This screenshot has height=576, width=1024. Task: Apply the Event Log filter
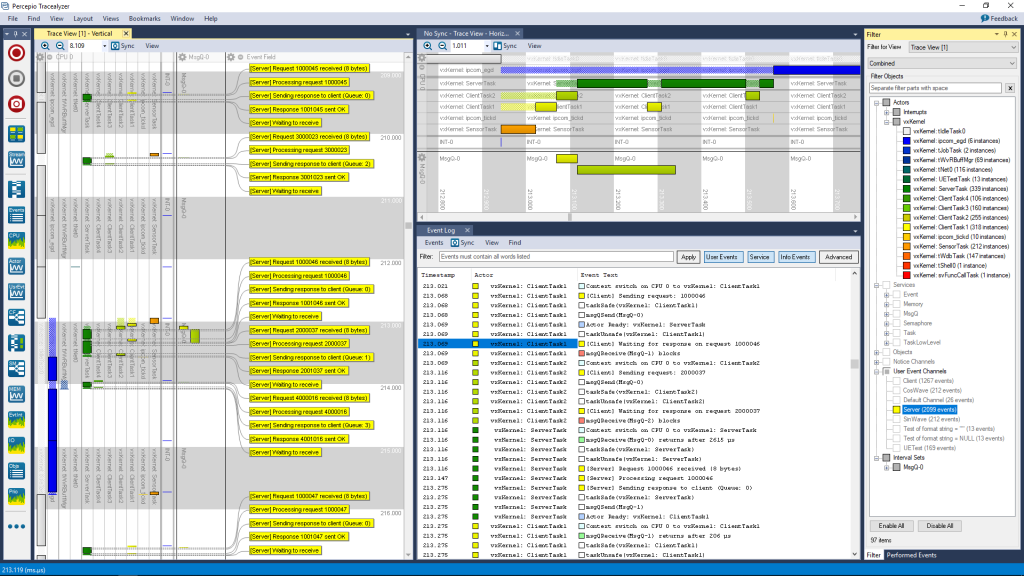pos(688,257)
